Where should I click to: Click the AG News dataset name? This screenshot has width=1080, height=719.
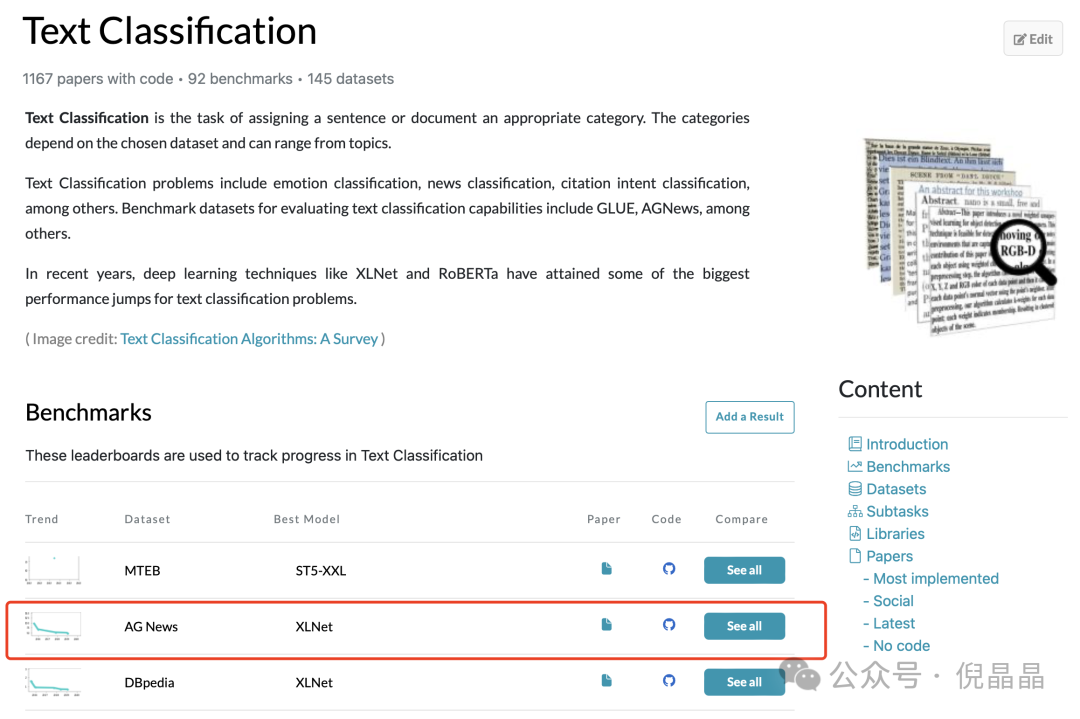pos(151,627)
